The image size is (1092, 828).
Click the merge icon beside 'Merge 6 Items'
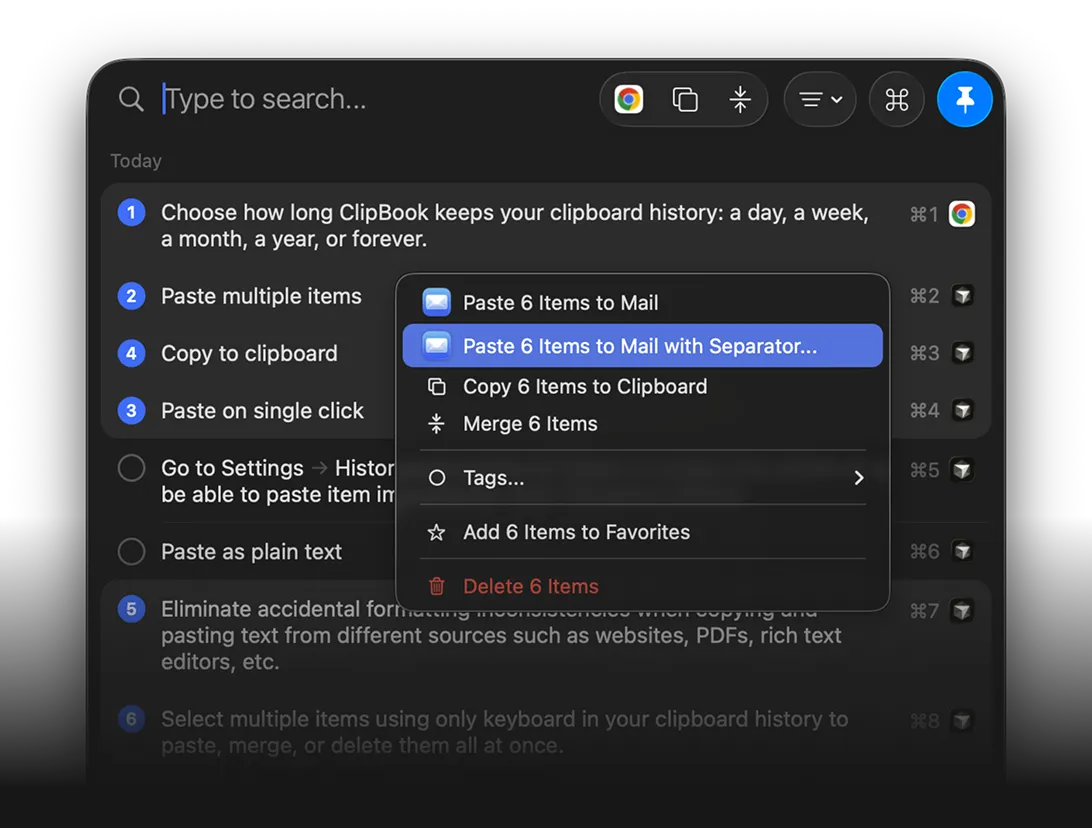click(437, 423)
